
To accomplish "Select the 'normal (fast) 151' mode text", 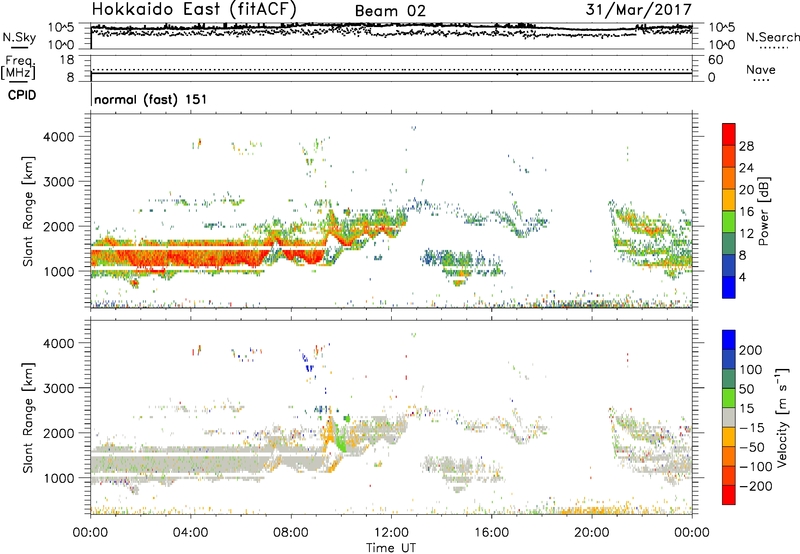I will click(151, 99).
